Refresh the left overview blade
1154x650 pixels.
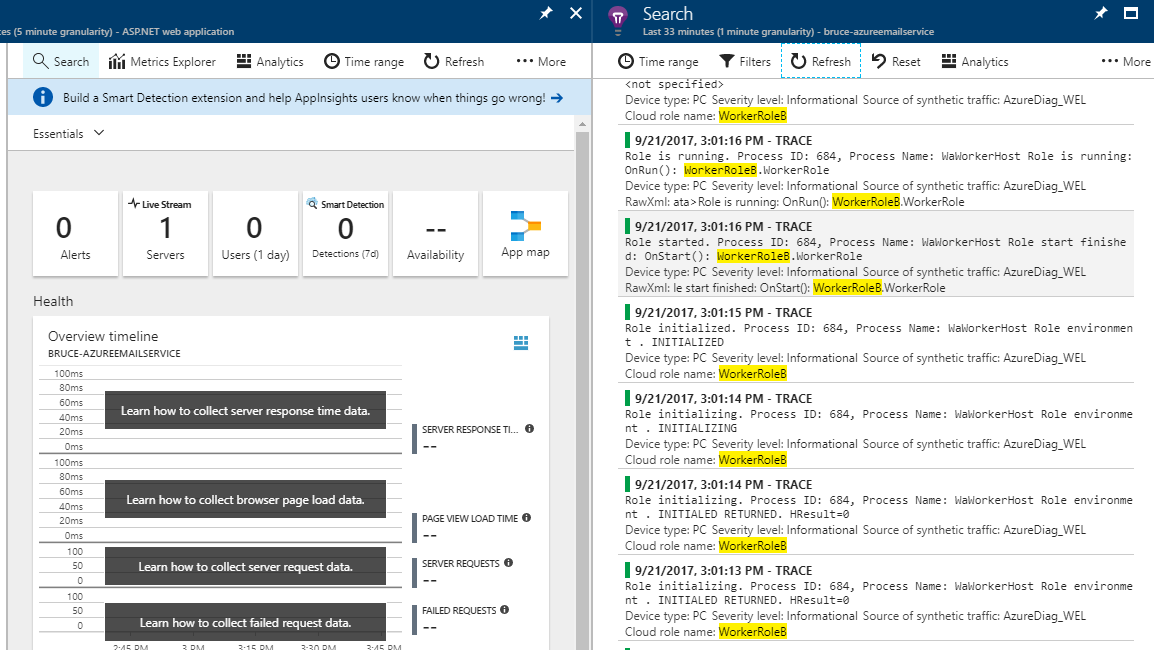point(454,62)
